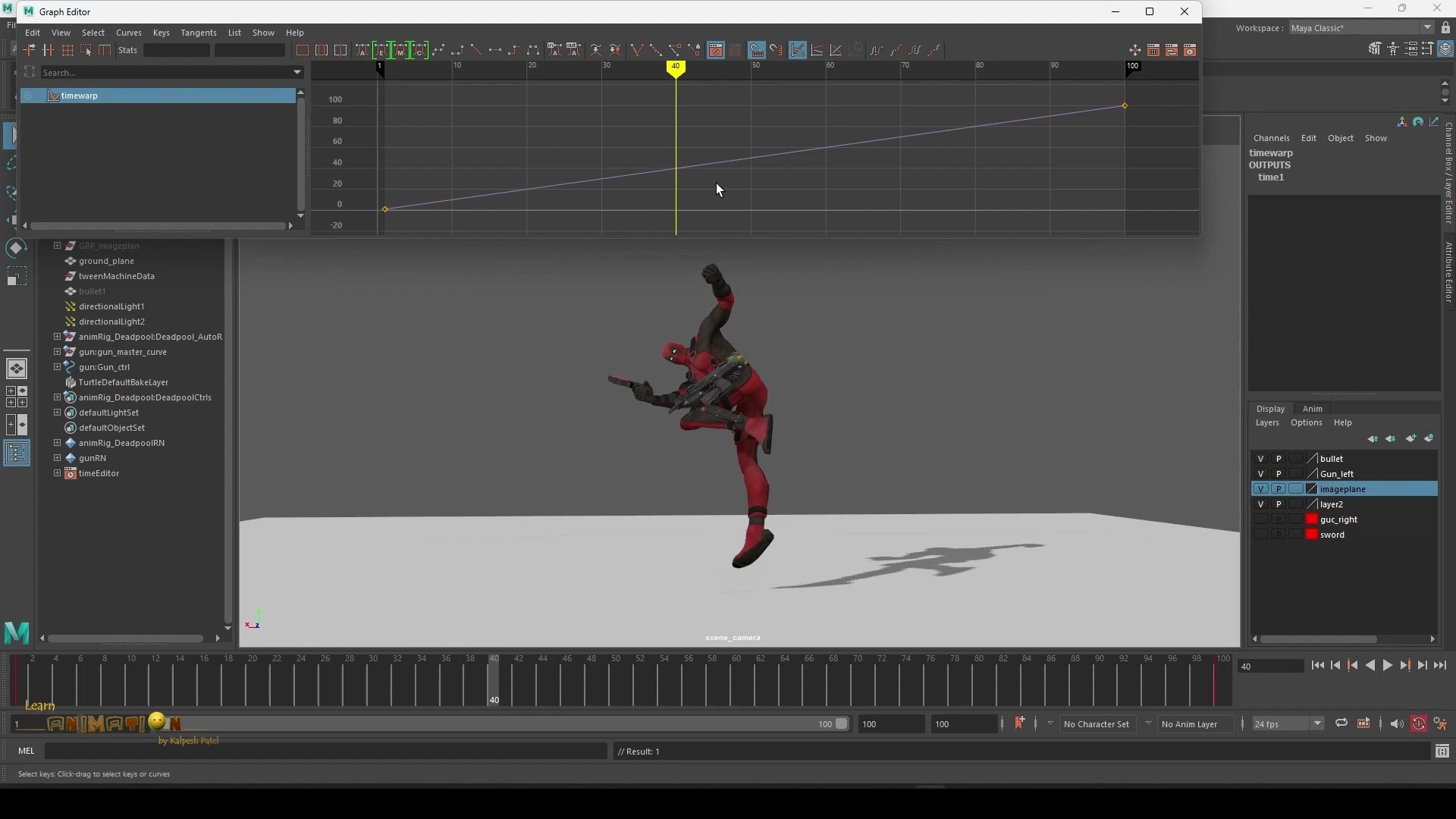Toggle Stacked View mode
Viewport: 1456px width, 819px height.
point(817,50)
